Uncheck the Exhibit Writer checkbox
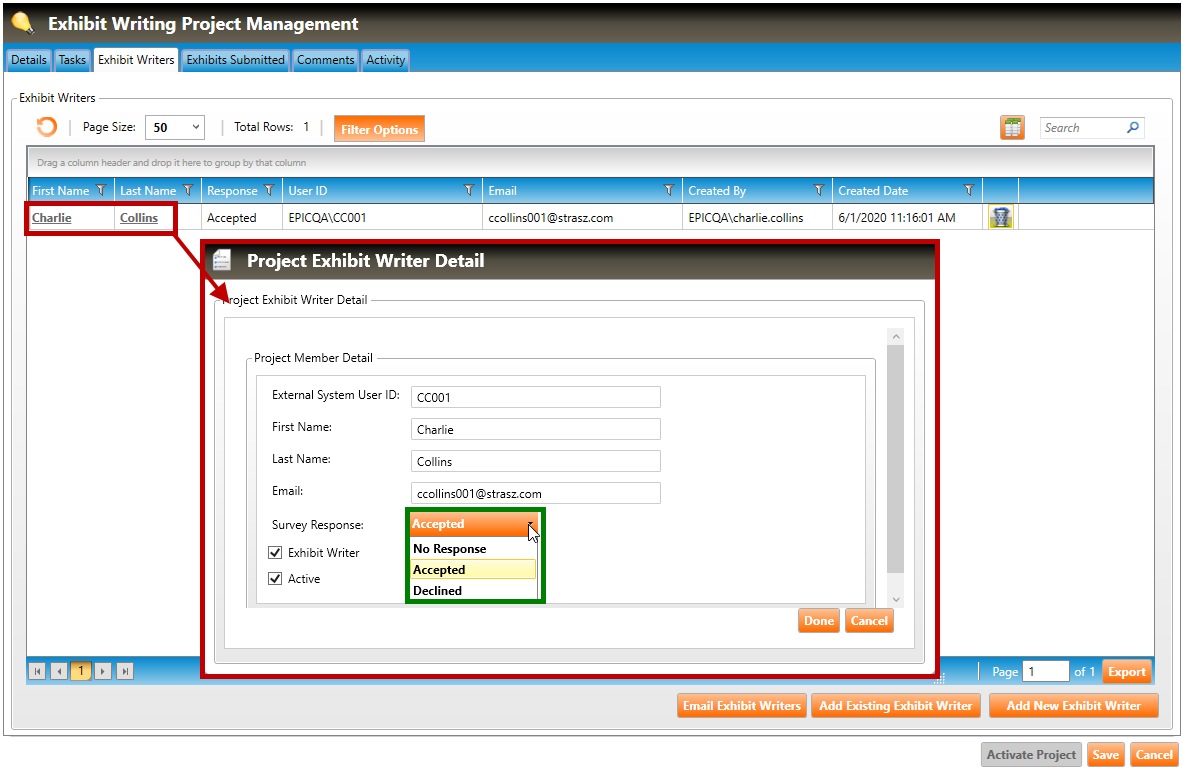Screen dimensions: 1183x771 tap(275, 552)
